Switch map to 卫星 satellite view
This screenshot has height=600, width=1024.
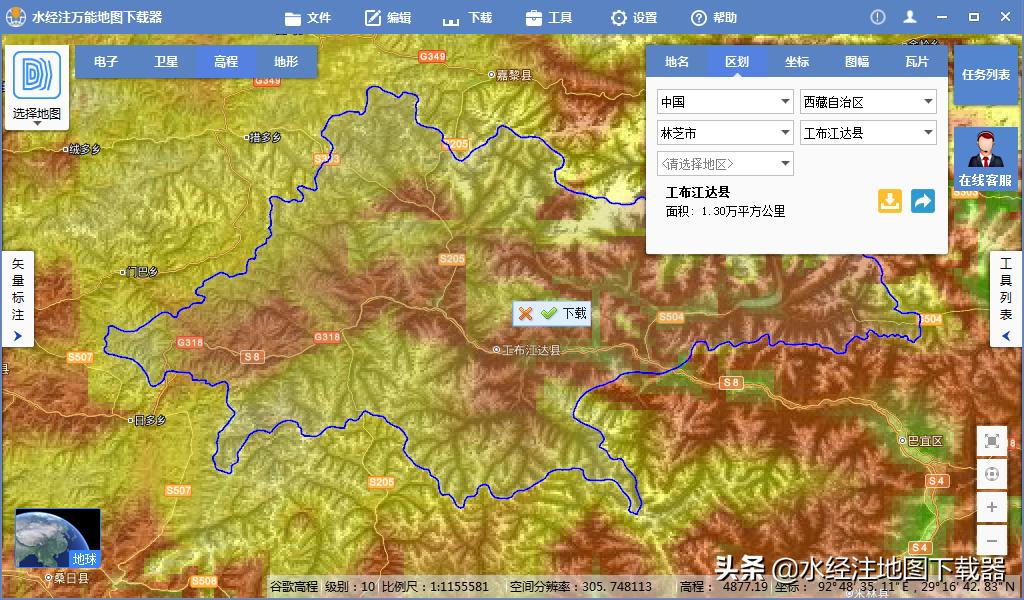(x=165, y=61)
